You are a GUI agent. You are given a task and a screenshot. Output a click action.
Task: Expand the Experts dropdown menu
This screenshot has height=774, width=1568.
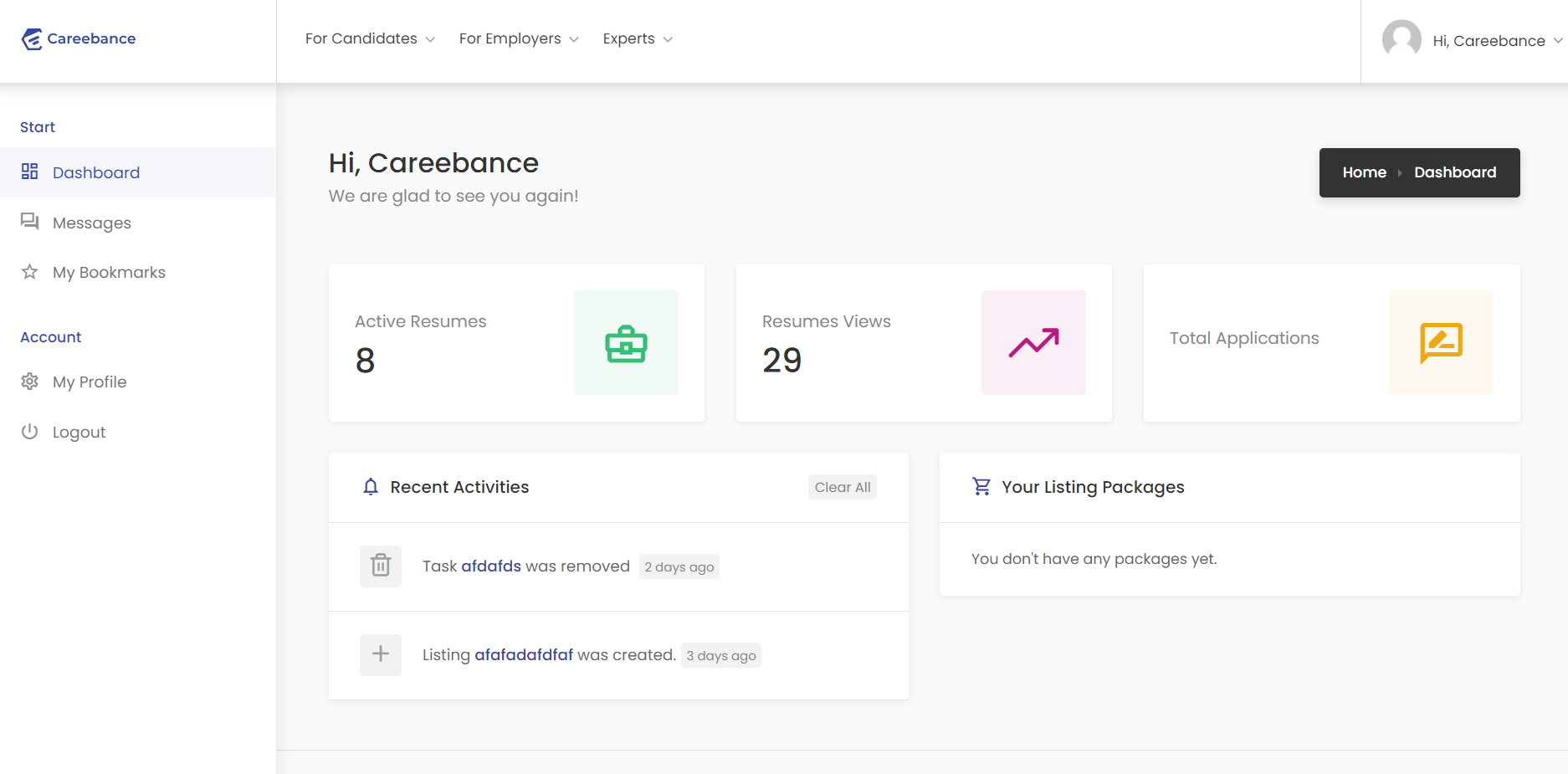(638, 39)
